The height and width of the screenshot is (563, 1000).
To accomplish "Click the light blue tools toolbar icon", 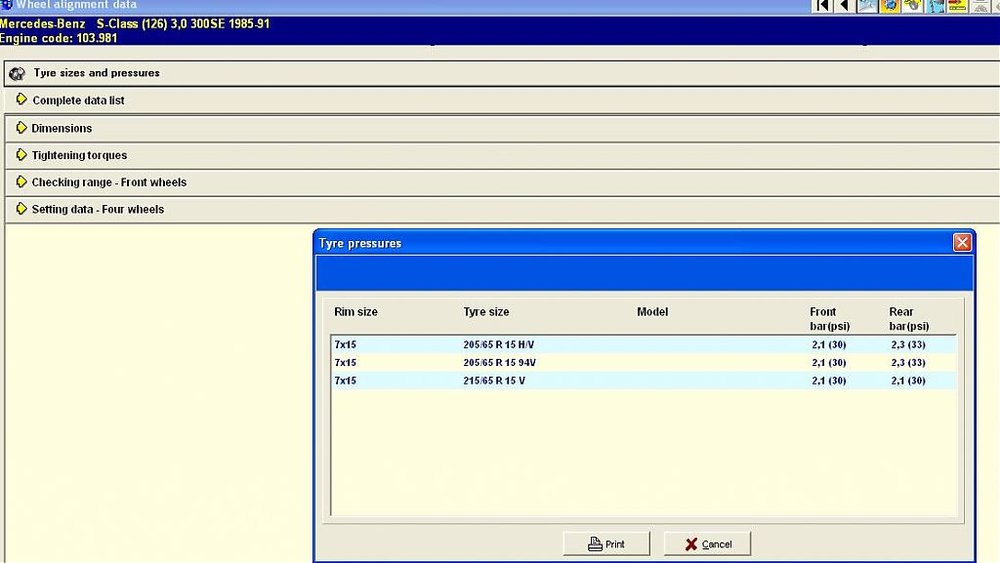I will 867,6.
